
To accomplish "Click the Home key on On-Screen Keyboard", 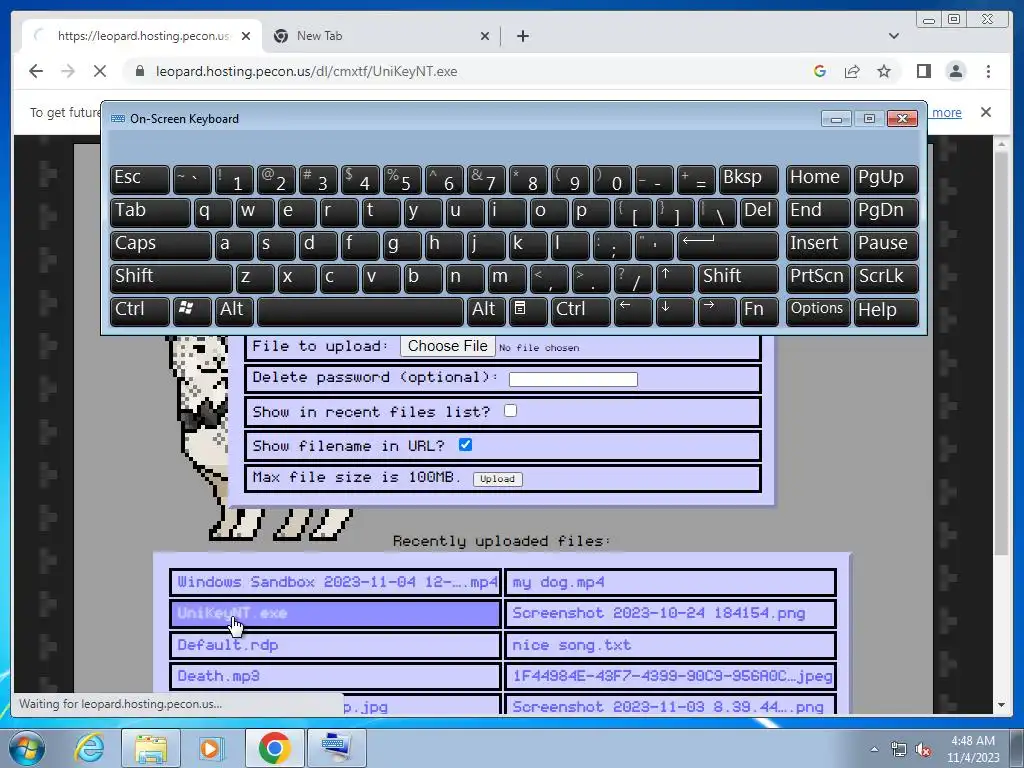I will click(818, 179).
